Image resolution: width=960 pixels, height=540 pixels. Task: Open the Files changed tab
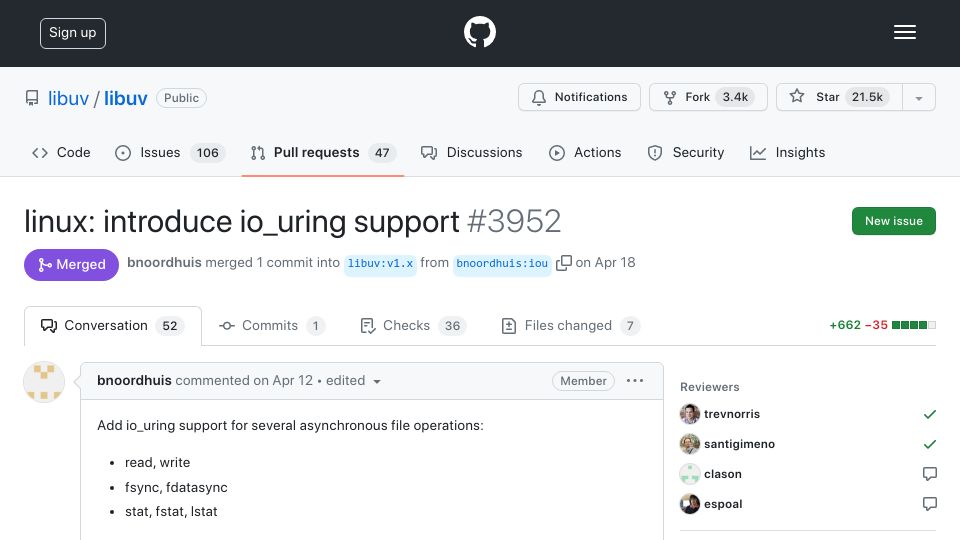click(x=570, y=326)
